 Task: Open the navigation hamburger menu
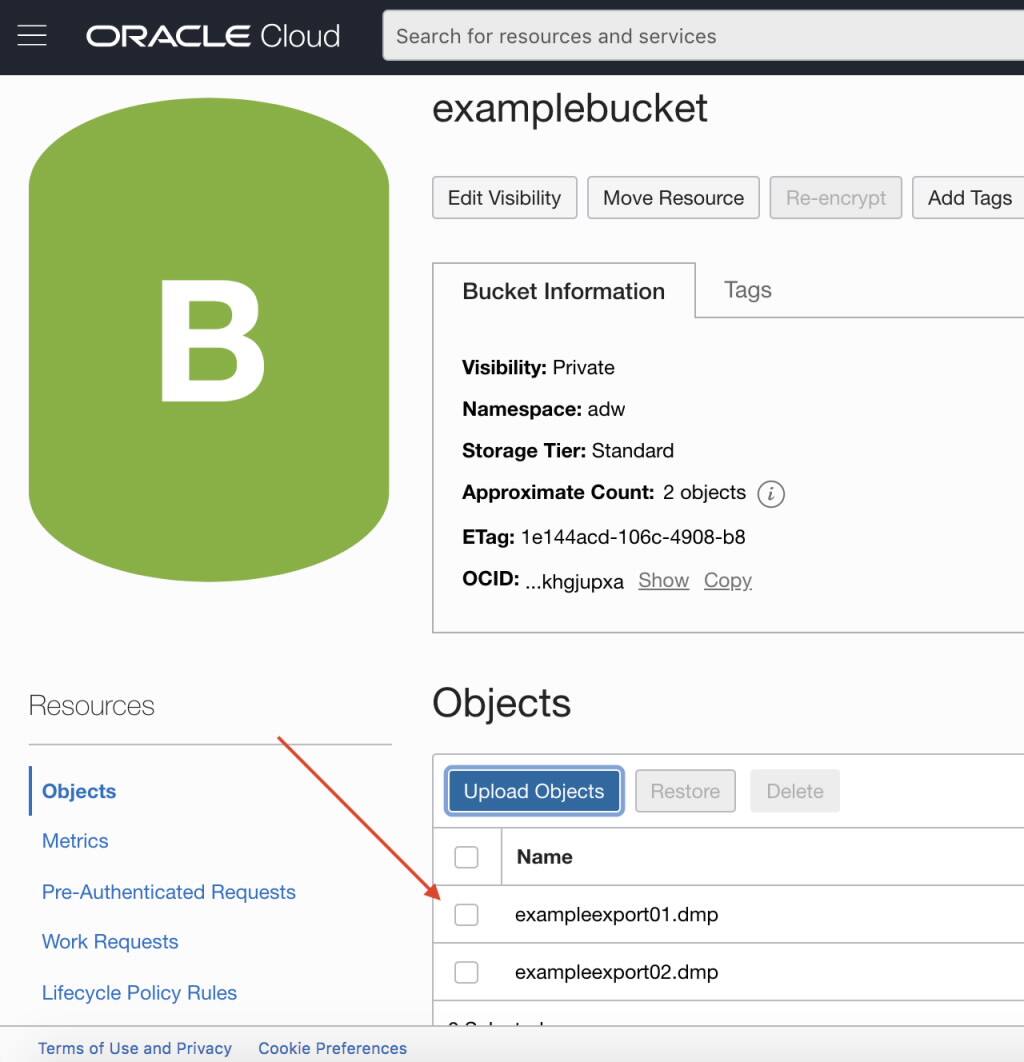[x=33, y=35]
